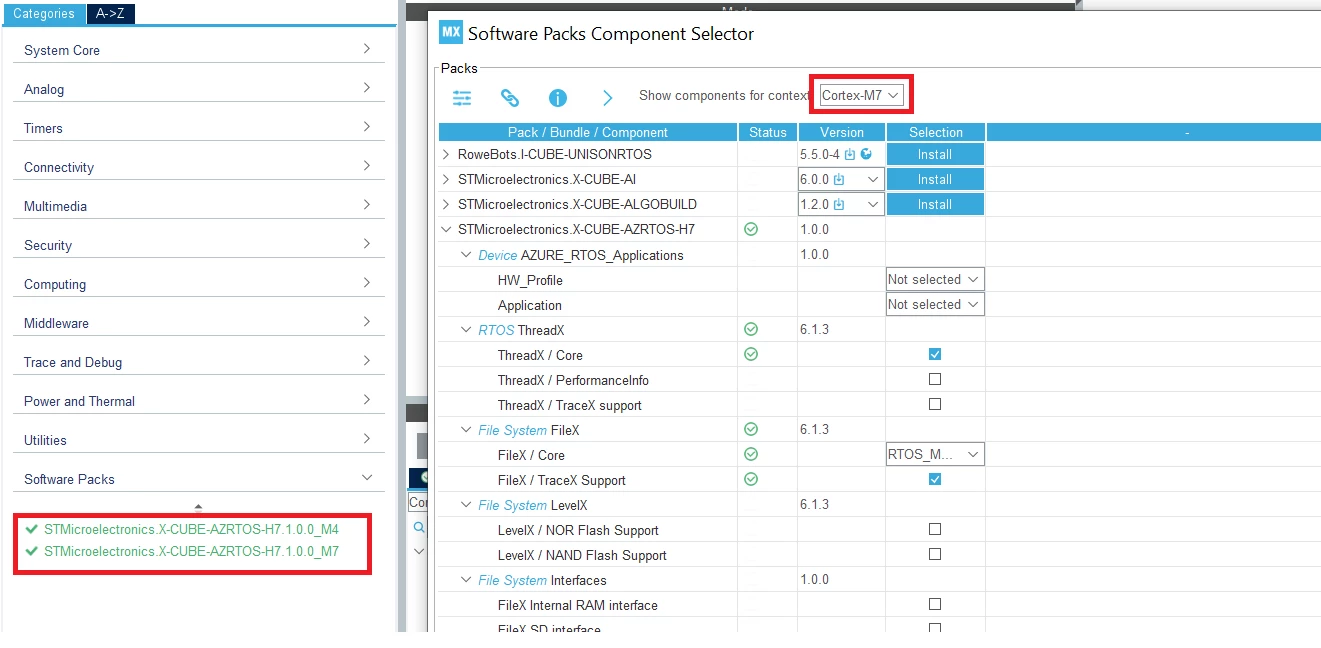Uncheck the ThreadX / Core checkbox
This screenshot has width=1321, height=648.
935,354
